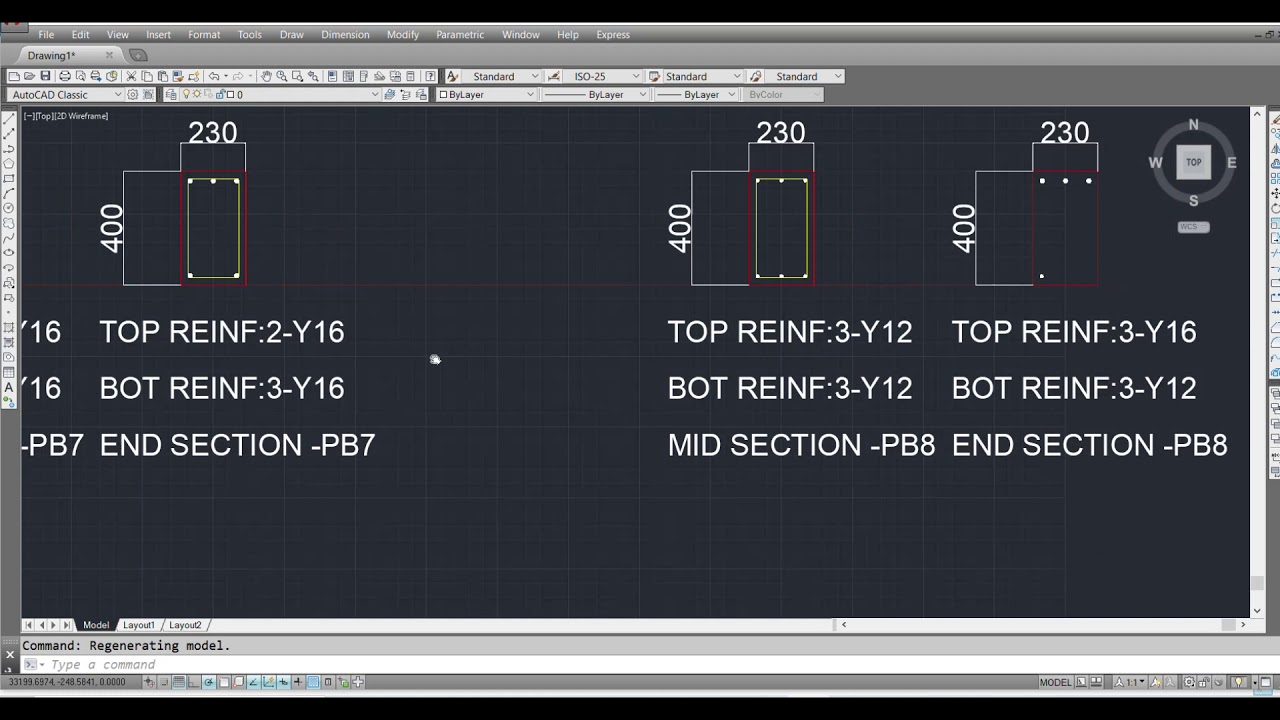Select the Zoom Window tool
The width and height of the screenshot is (1280, 720).
(x=297, y=76)
